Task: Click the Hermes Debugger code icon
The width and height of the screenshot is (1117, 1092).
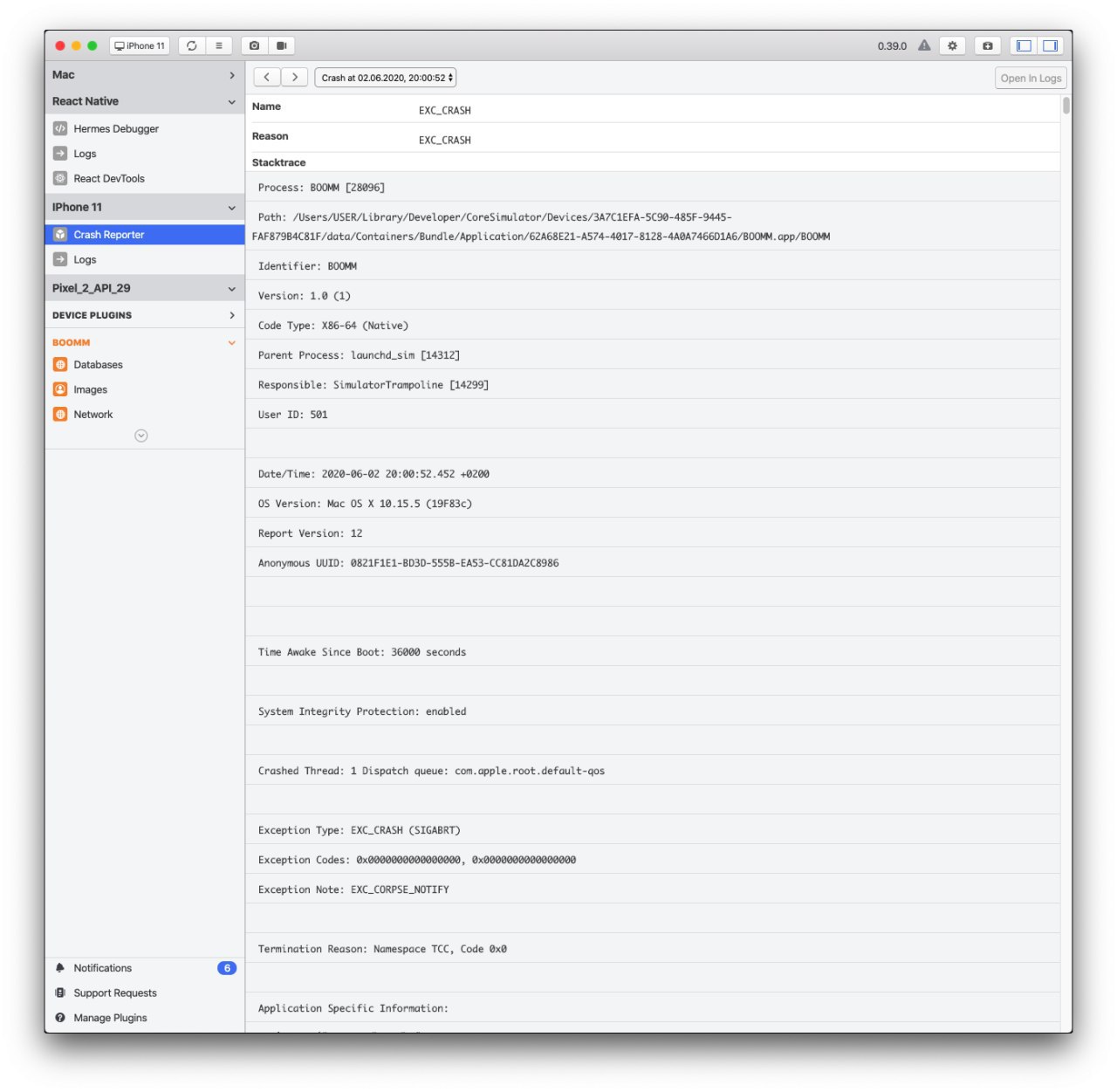Action: pyautogui.click(x=60, y=128)
